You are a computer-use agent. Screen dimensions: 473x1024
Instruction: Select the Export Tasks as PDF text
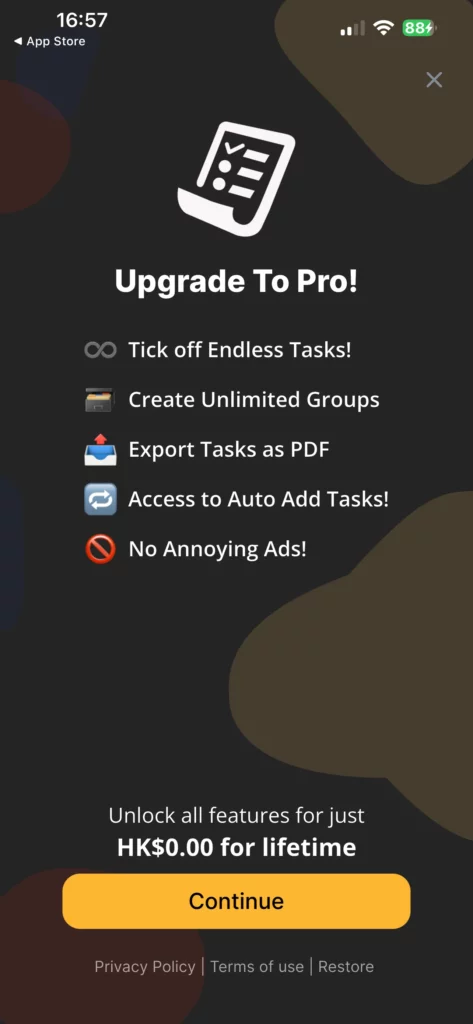pyautogui.click(x=229, y=450)
